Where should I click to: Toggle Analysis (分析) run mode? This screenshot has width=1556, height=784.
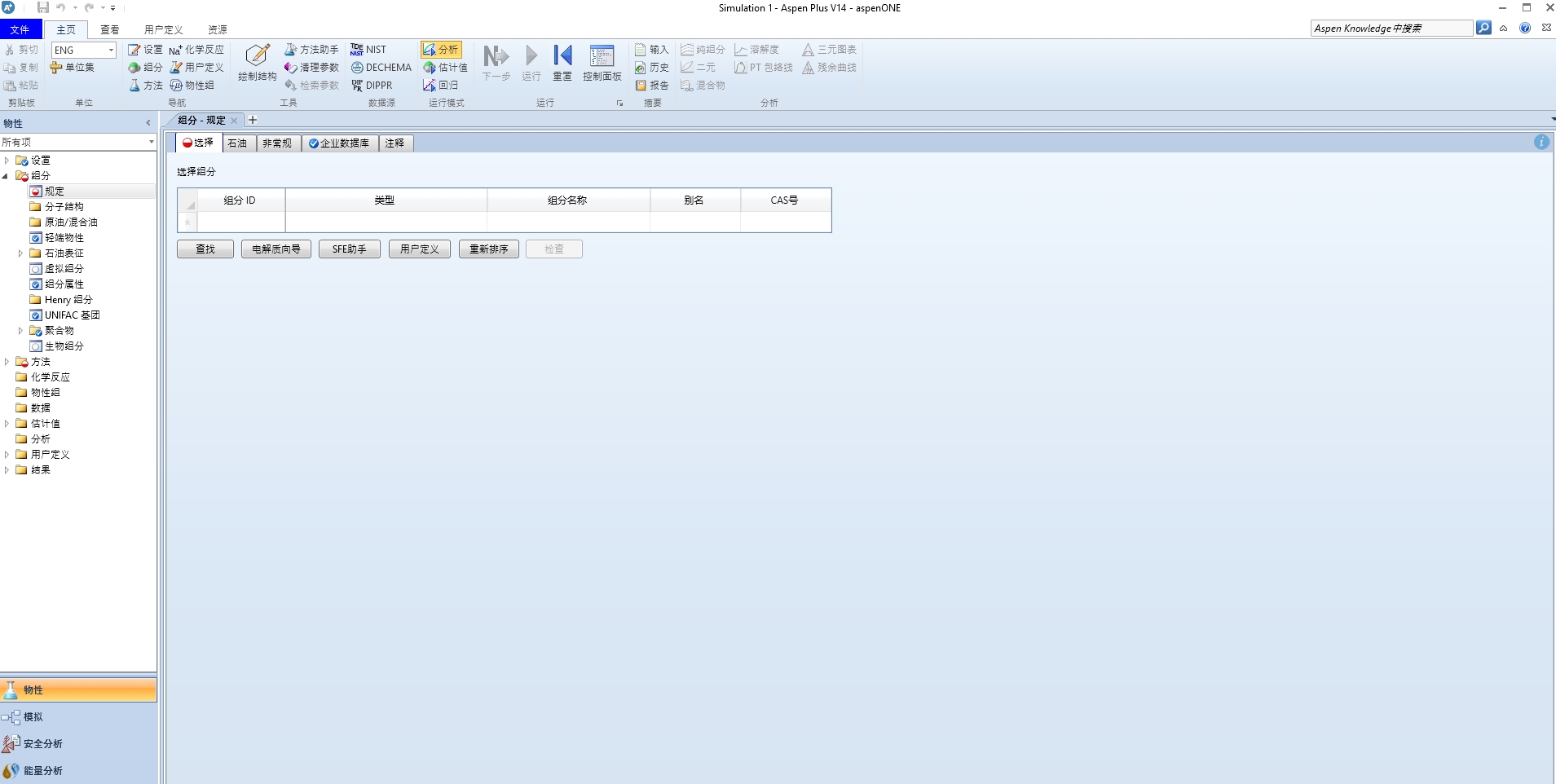[441, 50]
